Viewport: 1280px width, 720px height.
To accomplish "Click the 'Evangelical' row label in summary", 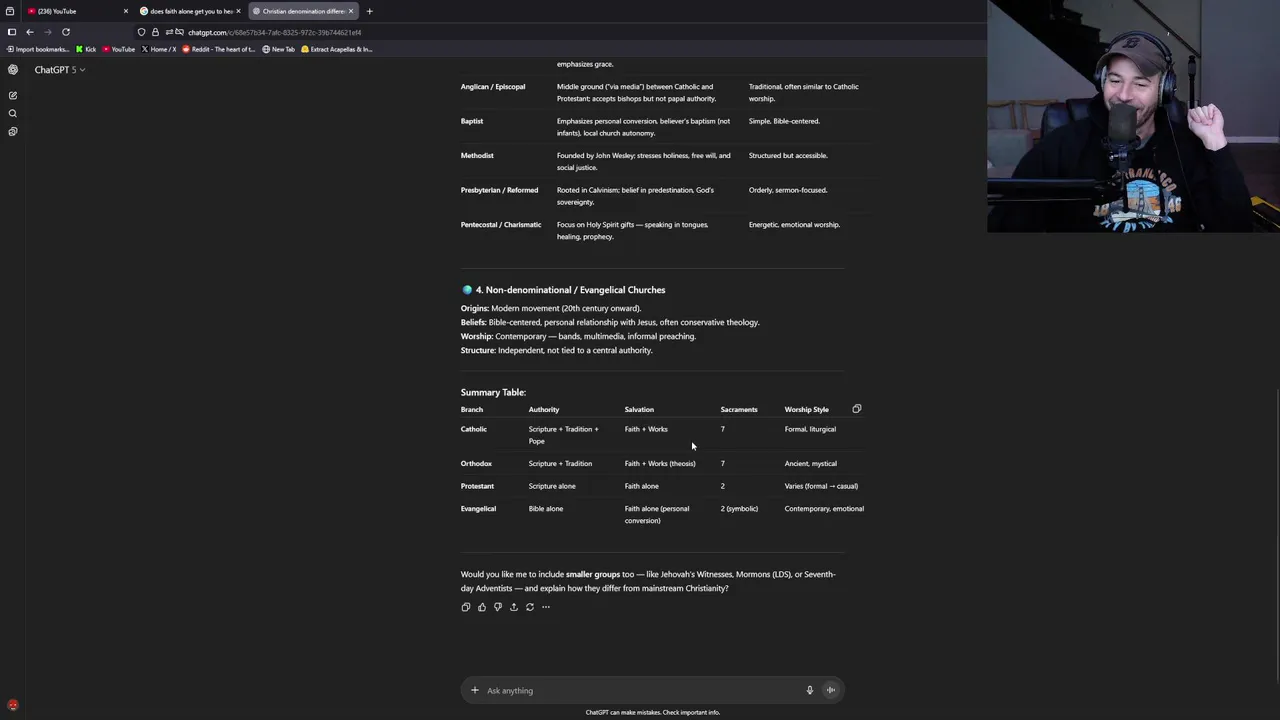I will point(478,508).
